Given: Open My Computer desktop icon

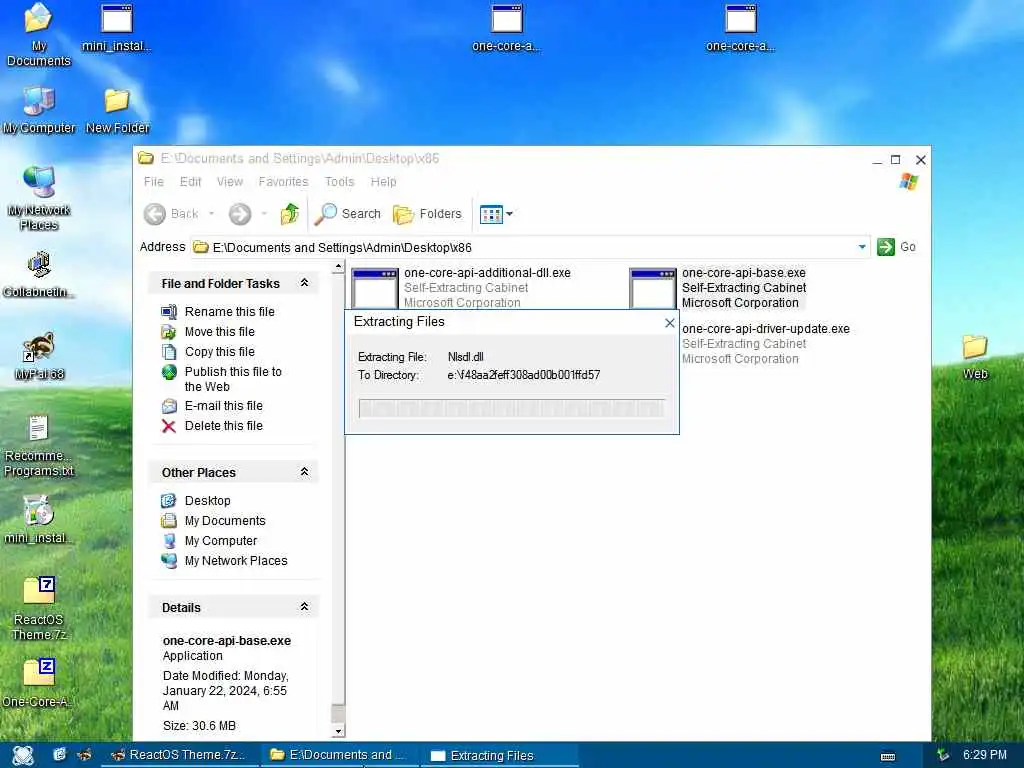Looking at the screenshot, I should click(39, 110).
